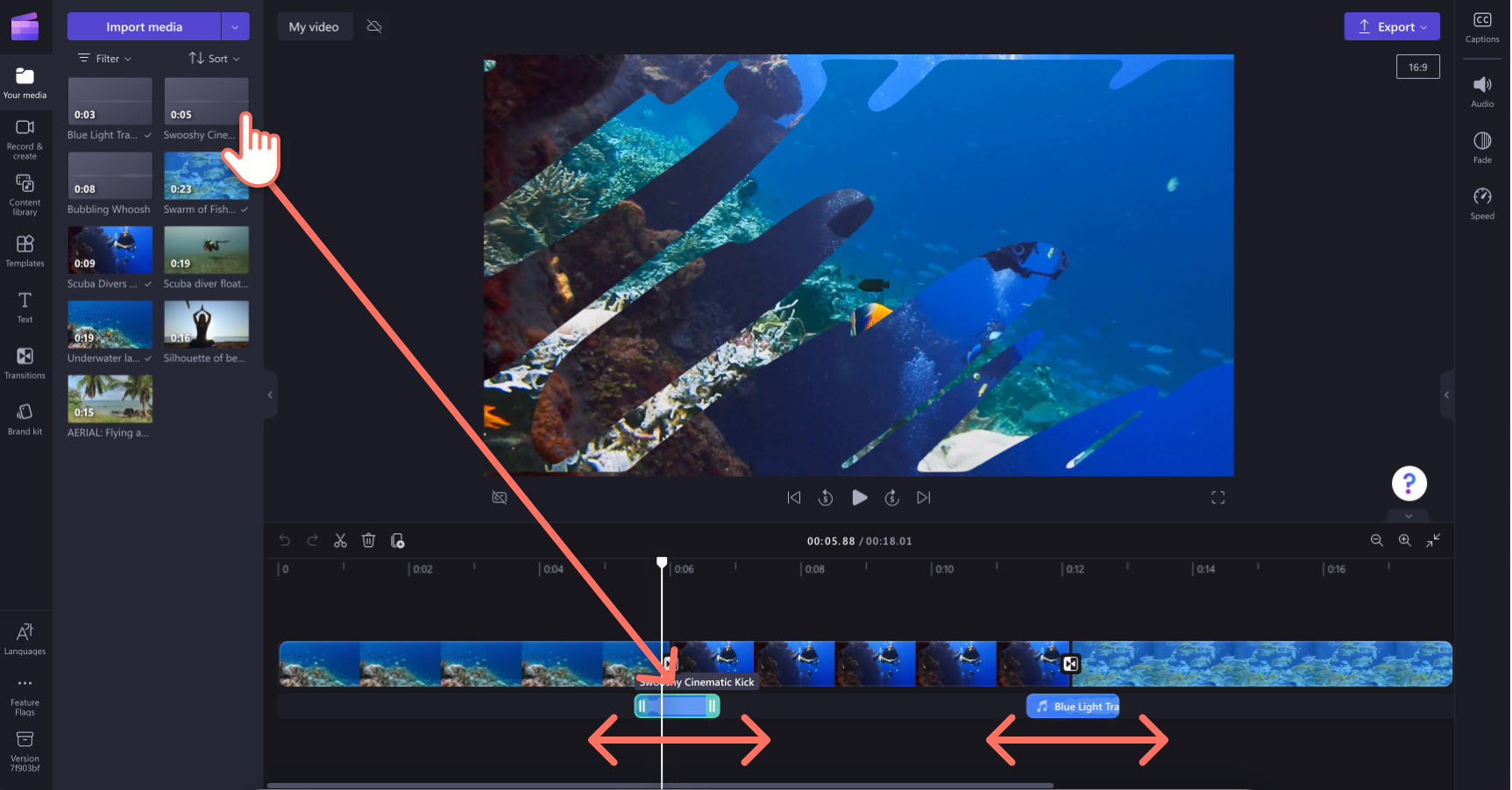Open the Text panel

click(25, 307)
